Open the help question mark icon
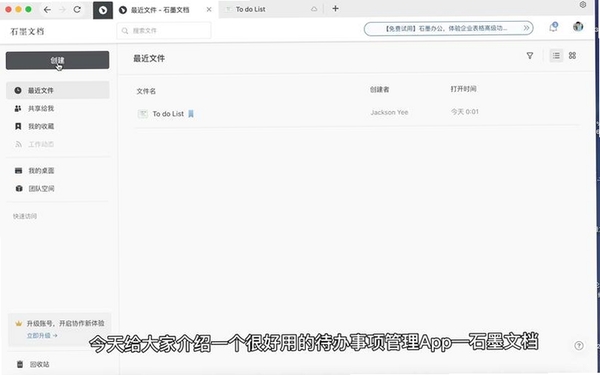The image size is (600, 375). click(579, 346)
